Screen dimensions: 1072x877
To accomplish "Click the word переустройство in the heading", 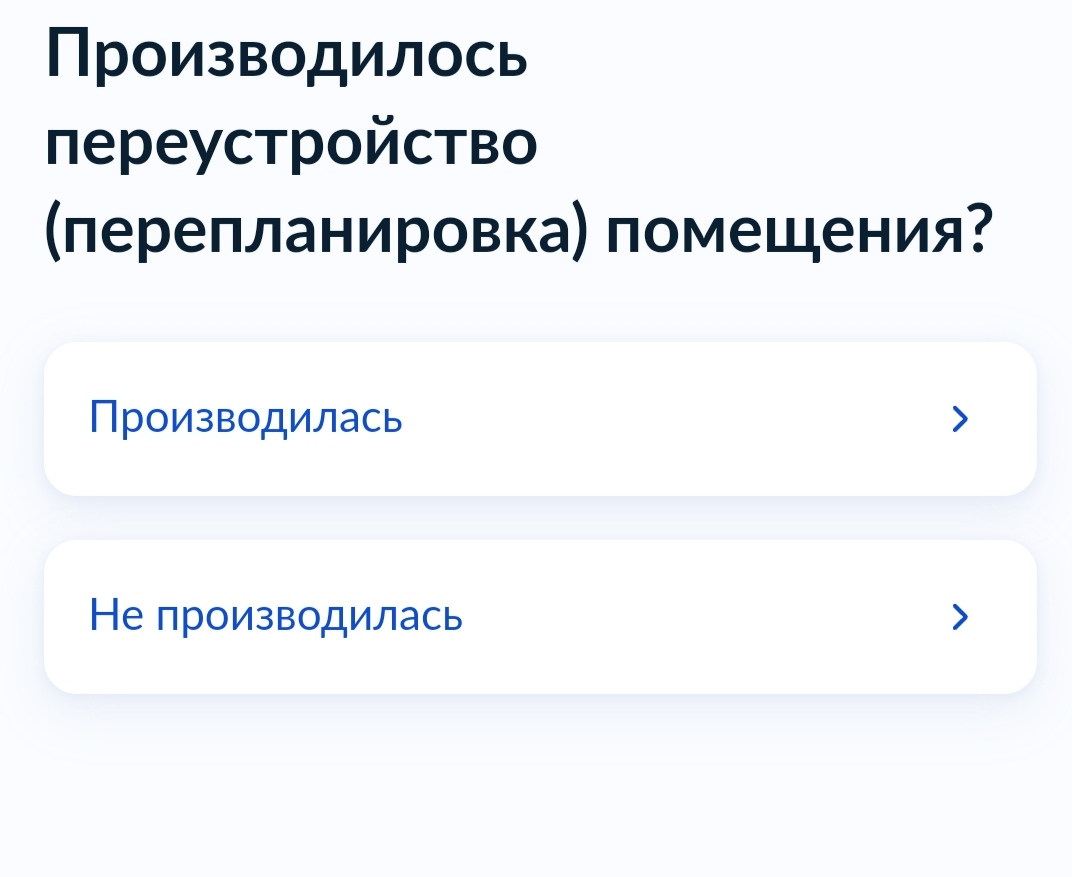I will (x=291, y=144).
